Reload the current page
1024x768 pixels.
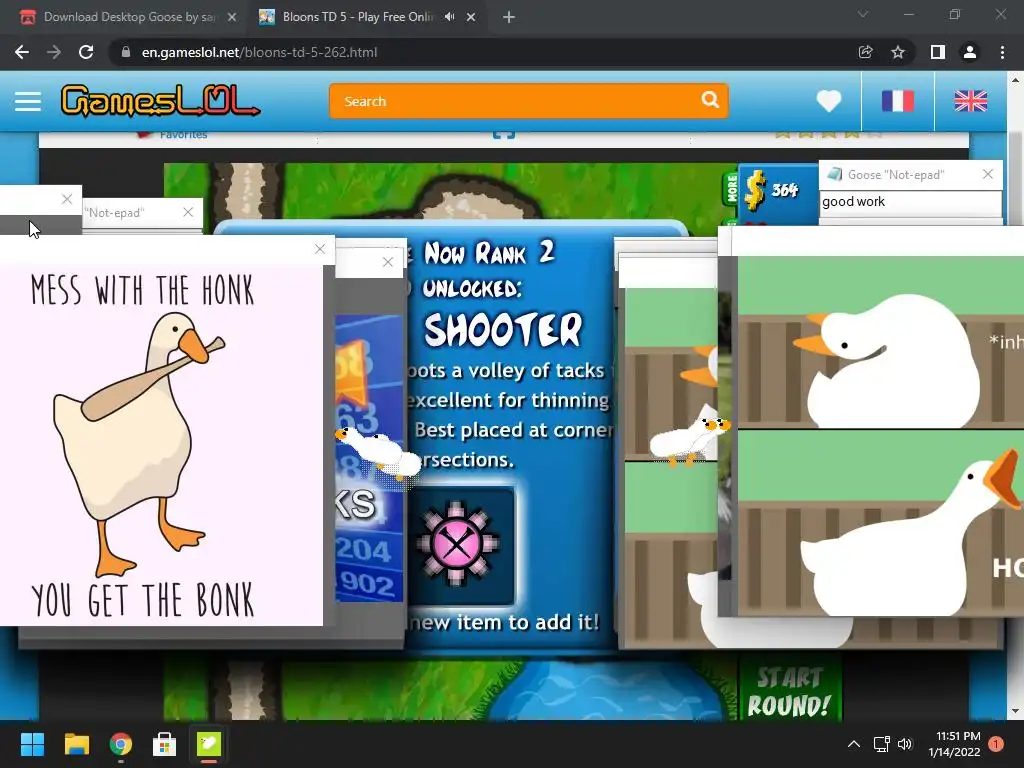click(x=86, y=52)
